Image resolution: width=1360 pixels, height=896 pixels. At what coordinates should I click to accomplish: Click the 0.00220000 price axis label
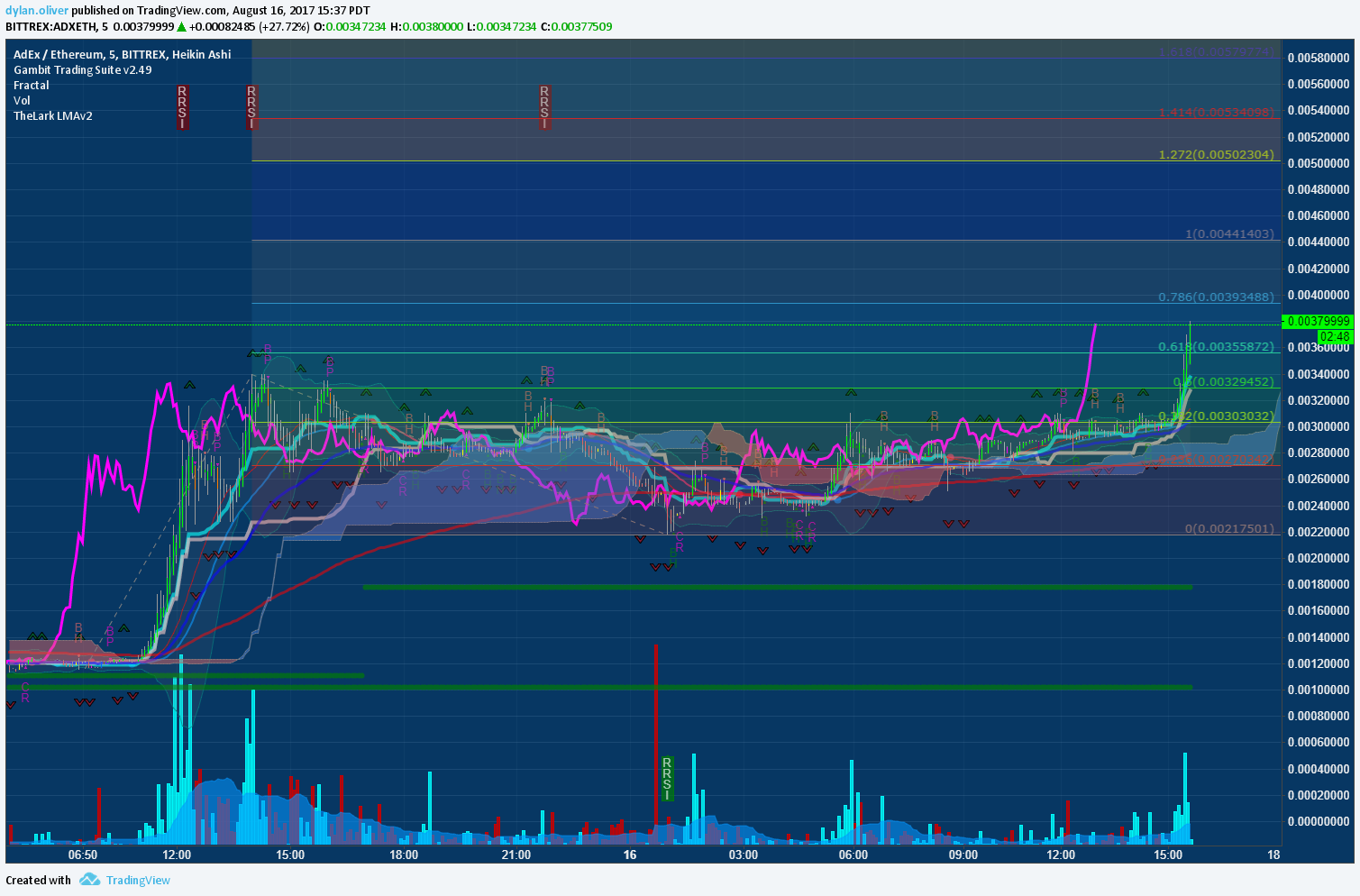pos(1319,532)
